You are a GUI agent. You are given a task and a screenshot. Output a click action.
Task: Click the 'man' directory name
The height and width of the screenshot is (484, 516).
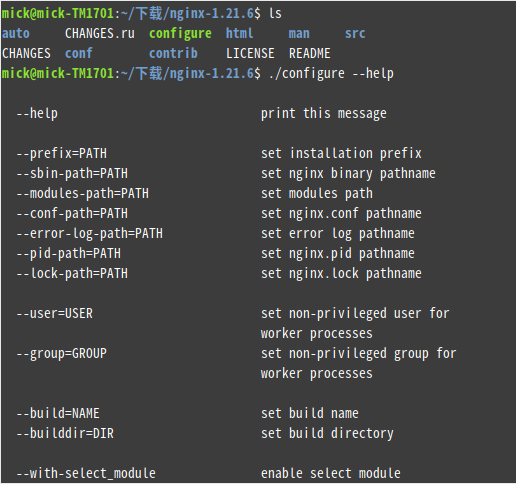(299, 34)
